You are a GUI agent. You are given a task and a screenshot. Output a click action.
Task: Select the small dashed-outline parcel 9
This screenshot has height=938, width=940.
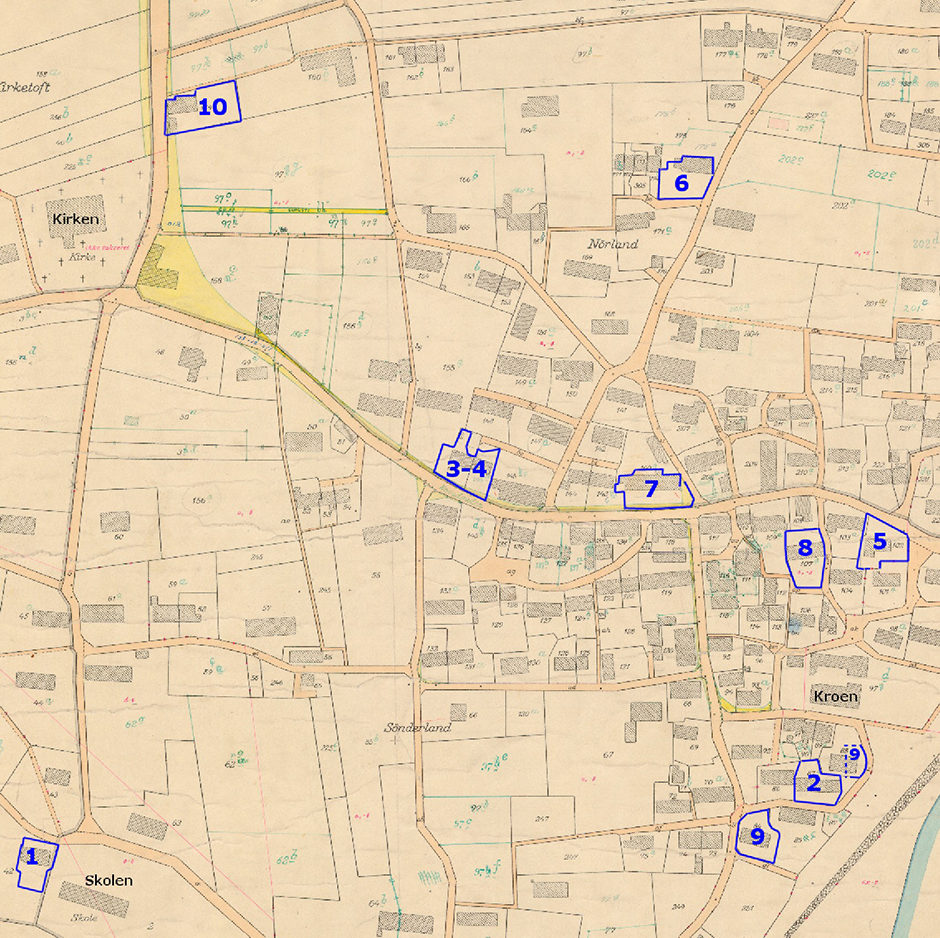(853, 759)
